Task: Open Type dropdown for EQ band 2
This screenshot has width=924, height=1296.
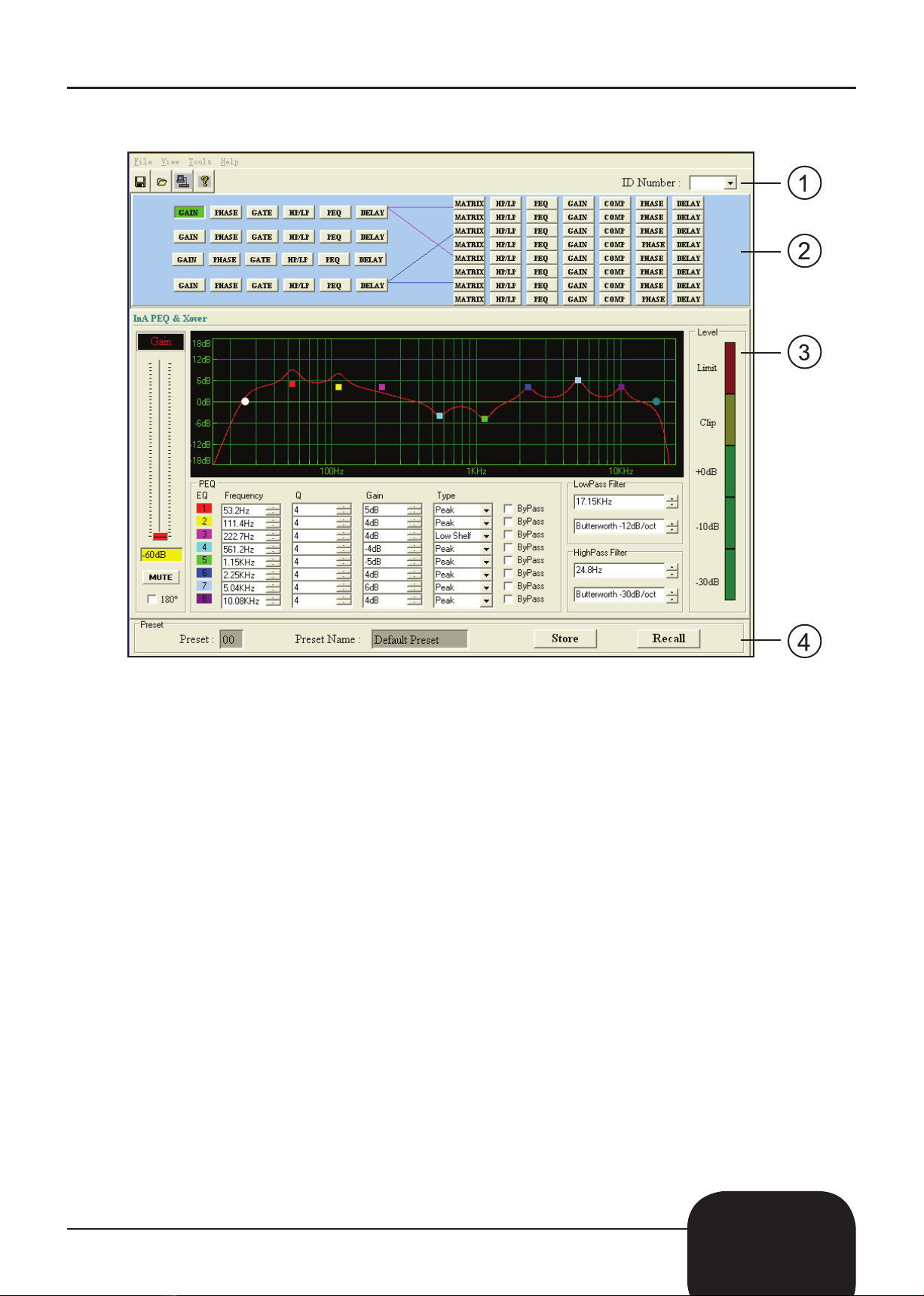Action: pyautogui.click(x=486, y=523)
